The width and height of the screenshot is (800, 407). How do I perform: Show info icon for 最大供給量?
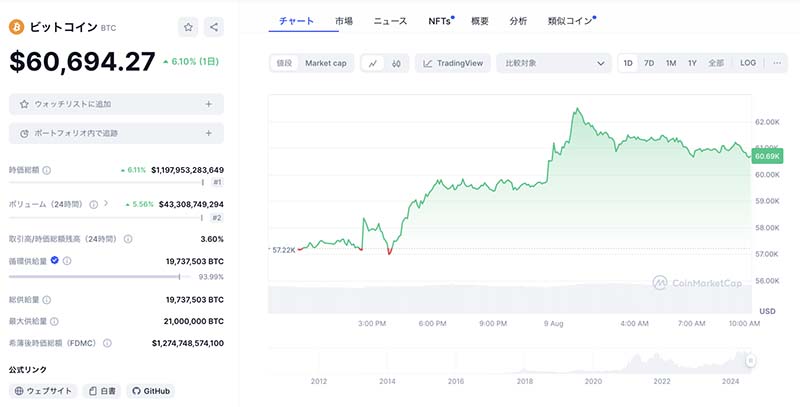click(54, 321)
